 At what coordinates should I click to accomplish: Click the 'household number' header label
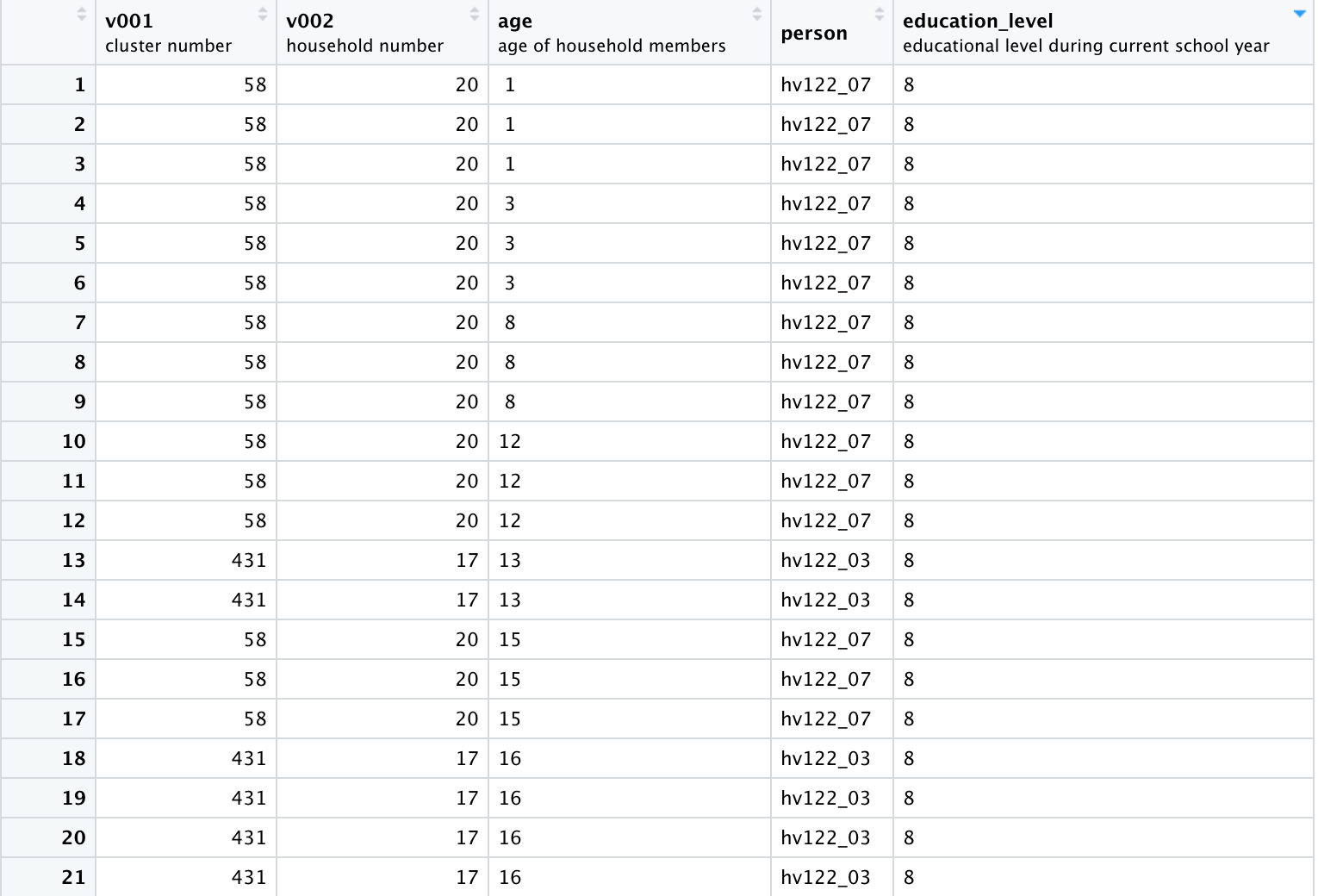pos(364,46)
